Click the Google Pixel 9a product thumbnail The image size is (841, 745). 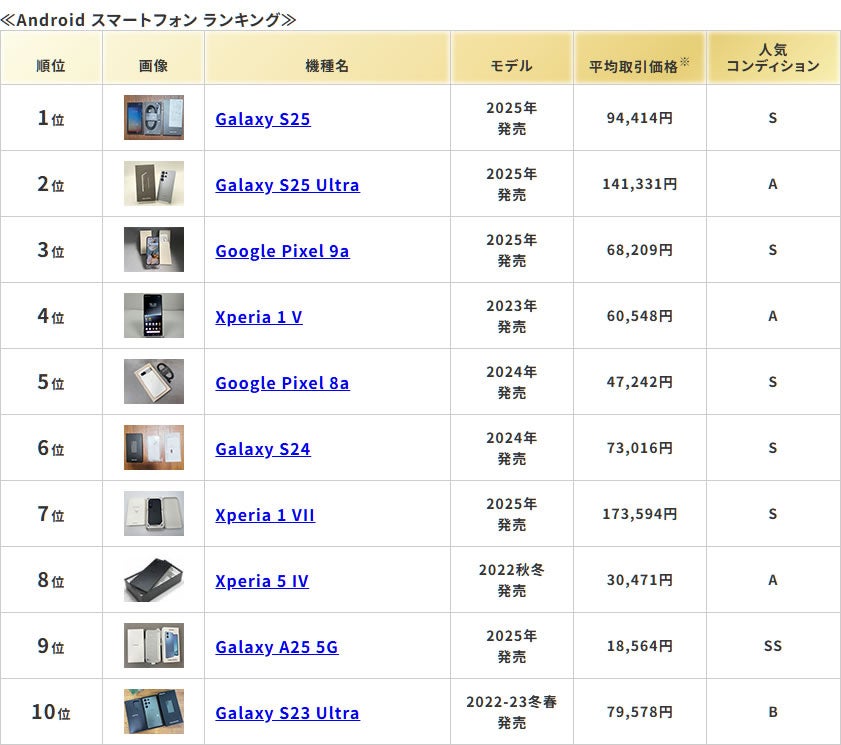tap(154, 249)
